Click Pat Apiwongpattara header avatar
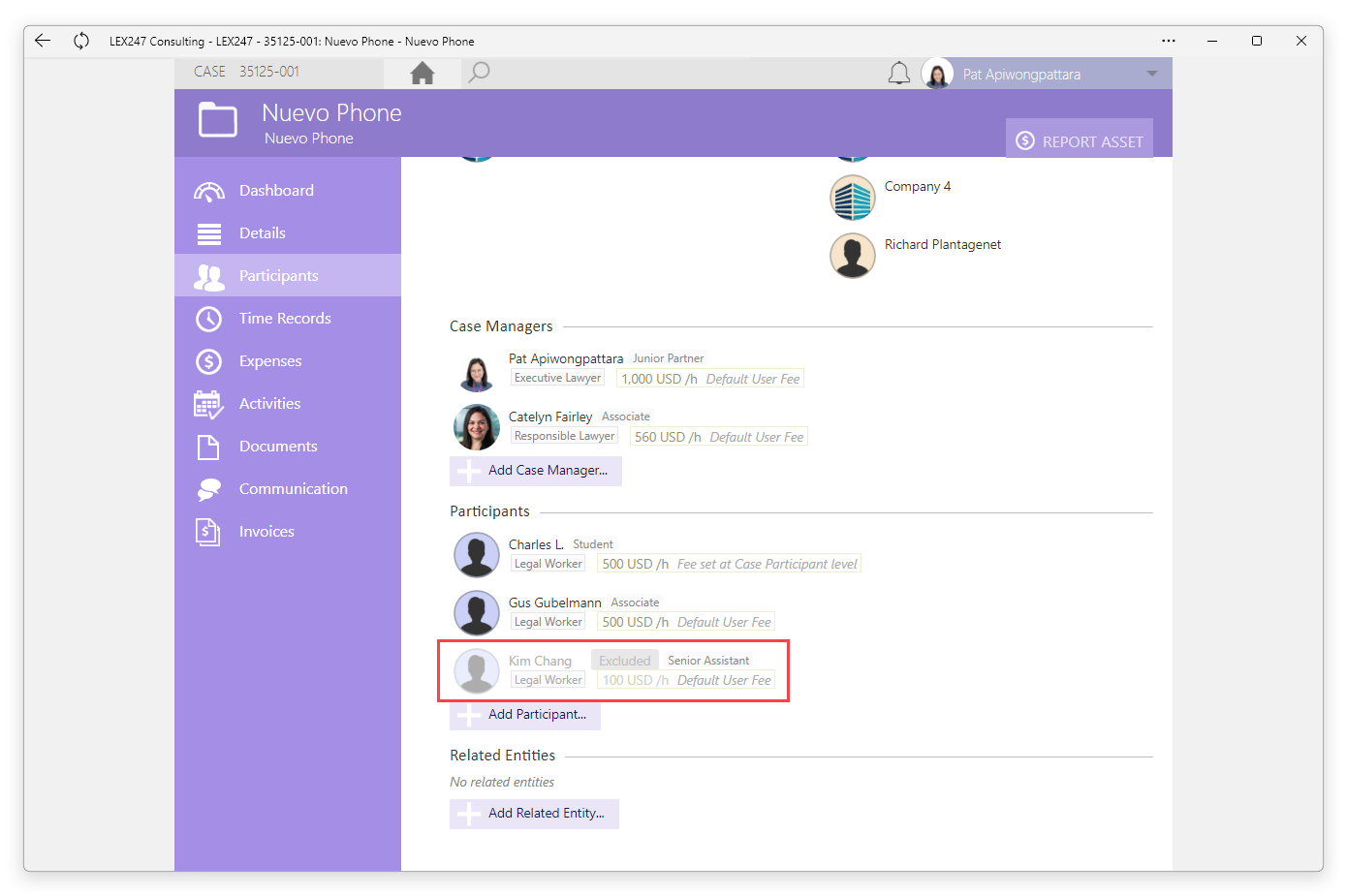This screenshot has height=896, width=1347. (937, 74)
